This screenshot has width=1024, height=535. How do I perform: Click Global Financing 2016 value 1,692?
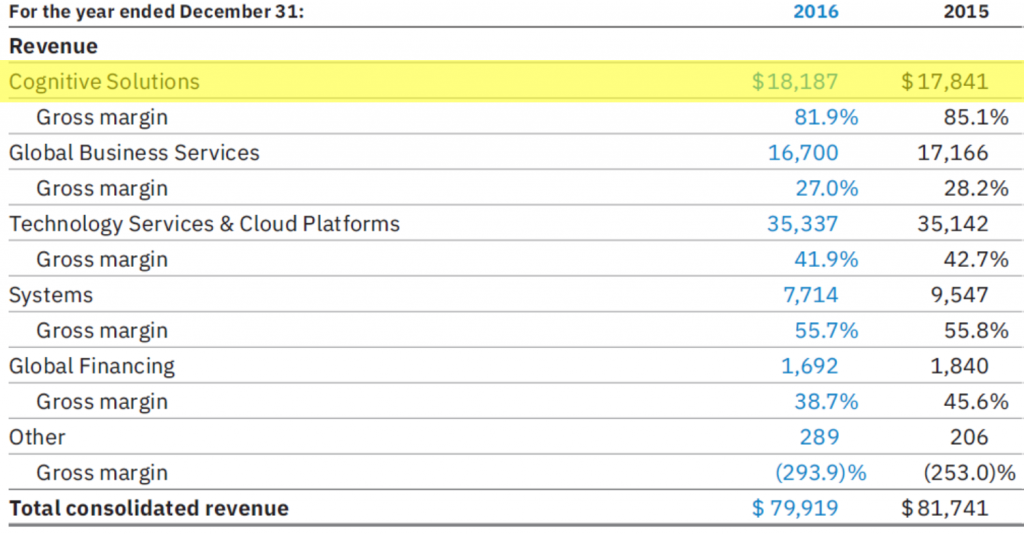[x=810, y=366]
